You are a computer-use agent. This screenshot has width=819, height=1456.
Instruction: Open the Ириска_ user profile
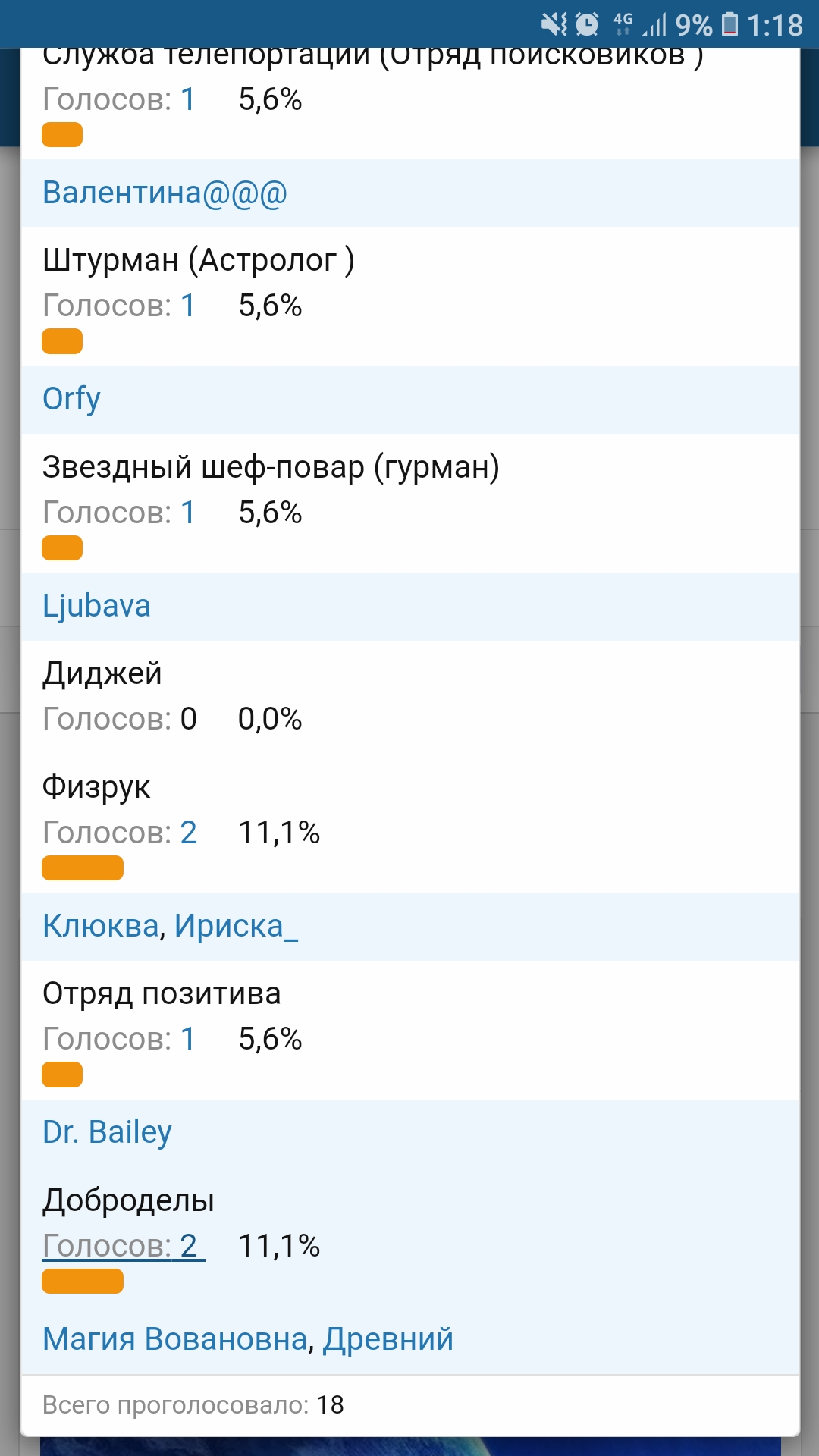point(236,926)
